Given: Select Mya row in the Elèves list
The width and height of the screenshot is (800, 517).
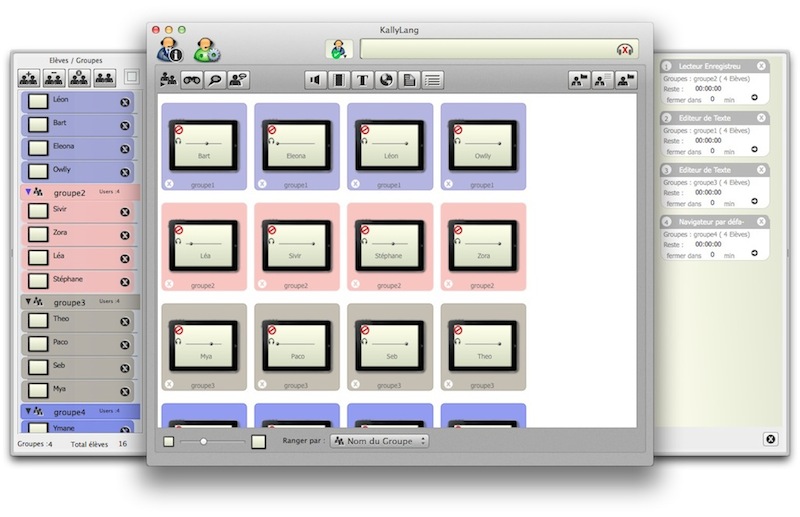Looking at the screenshot, I should click(x=78, y=391).
